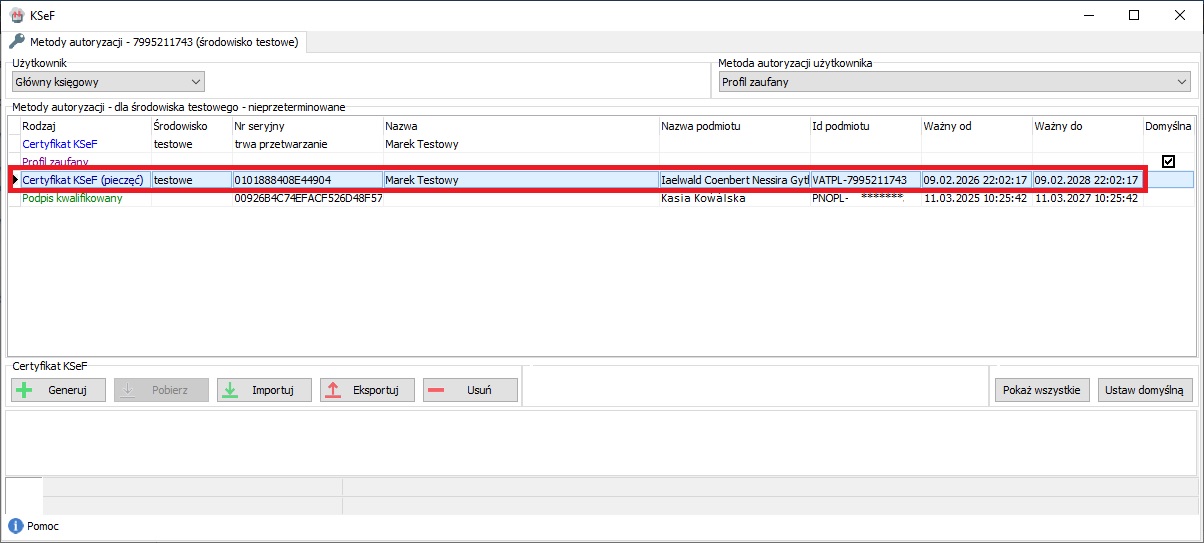Click the blue Pomoc info icon

(x=15, y=526)
